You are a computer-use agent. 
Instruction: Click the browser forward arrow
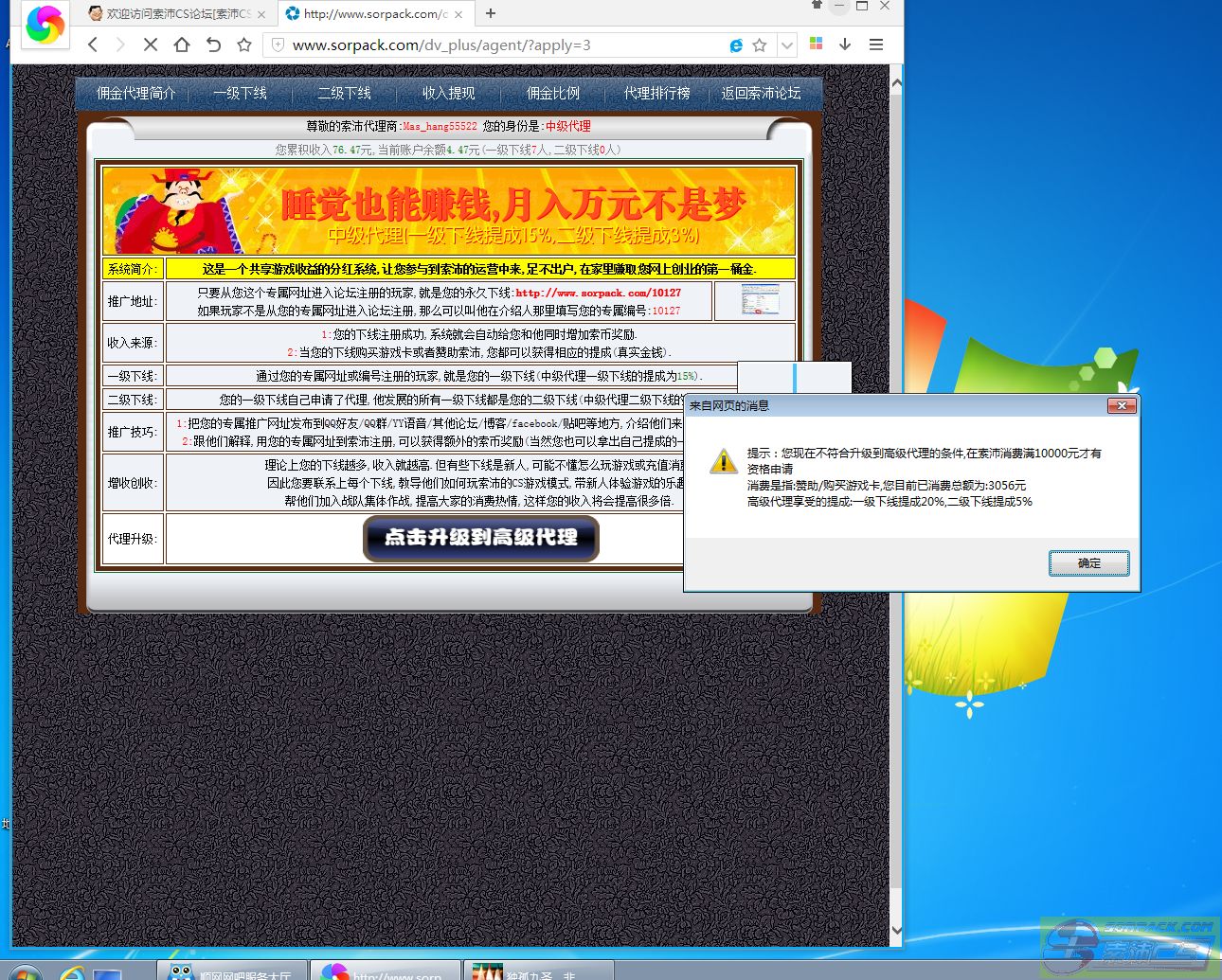120,45
